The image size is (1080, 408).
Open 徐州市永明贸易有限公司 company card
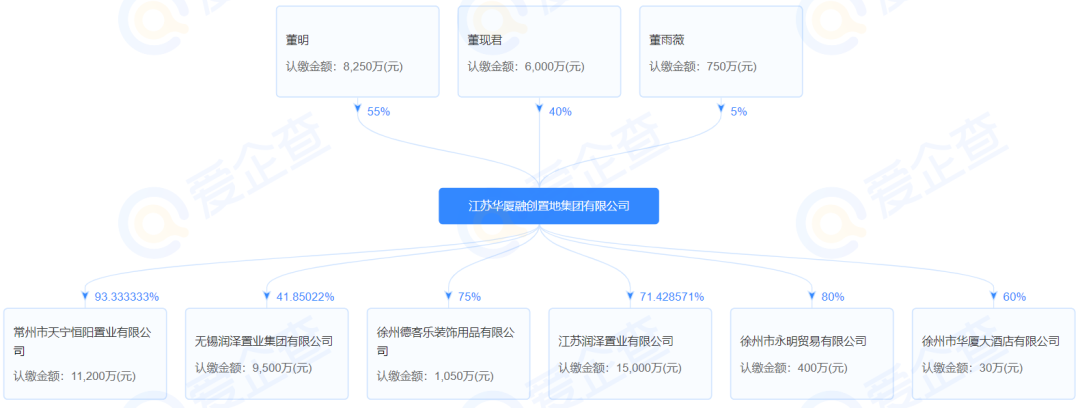812,354
